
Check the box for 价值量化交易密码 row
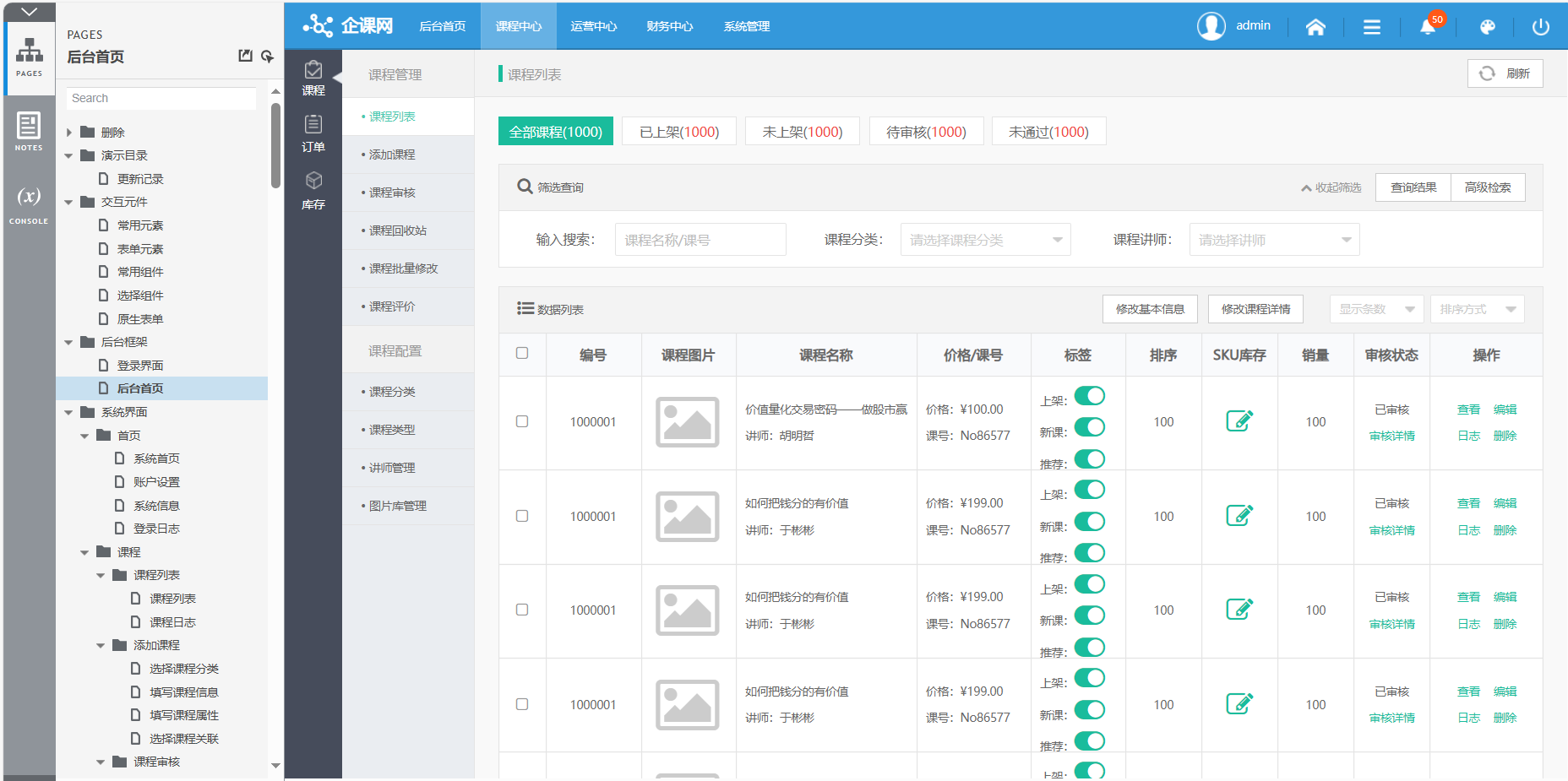coord(522,421)
